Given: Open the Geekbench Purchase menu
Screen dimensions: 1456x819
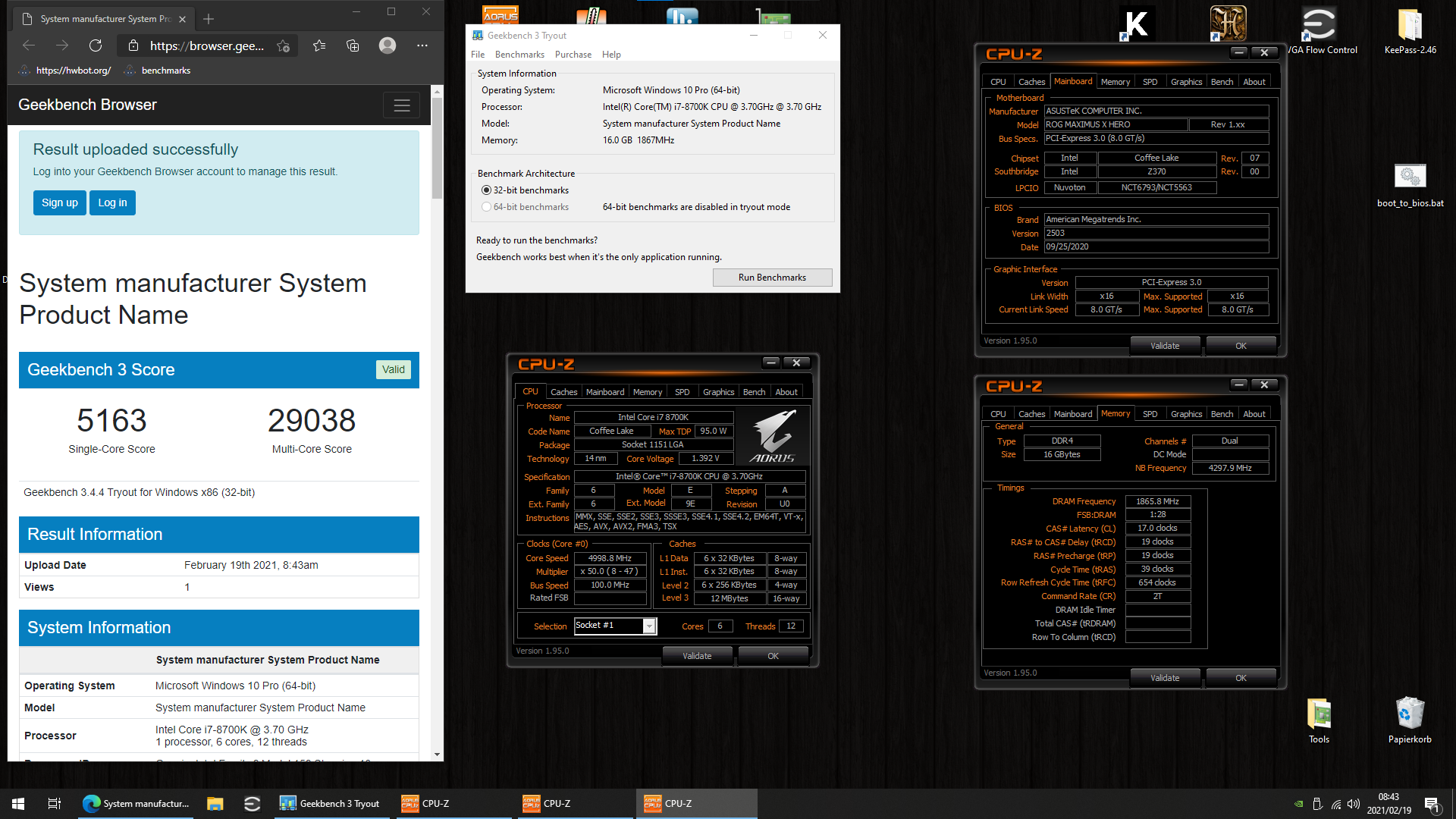Looking at the screenshot, I should [573, 55].
